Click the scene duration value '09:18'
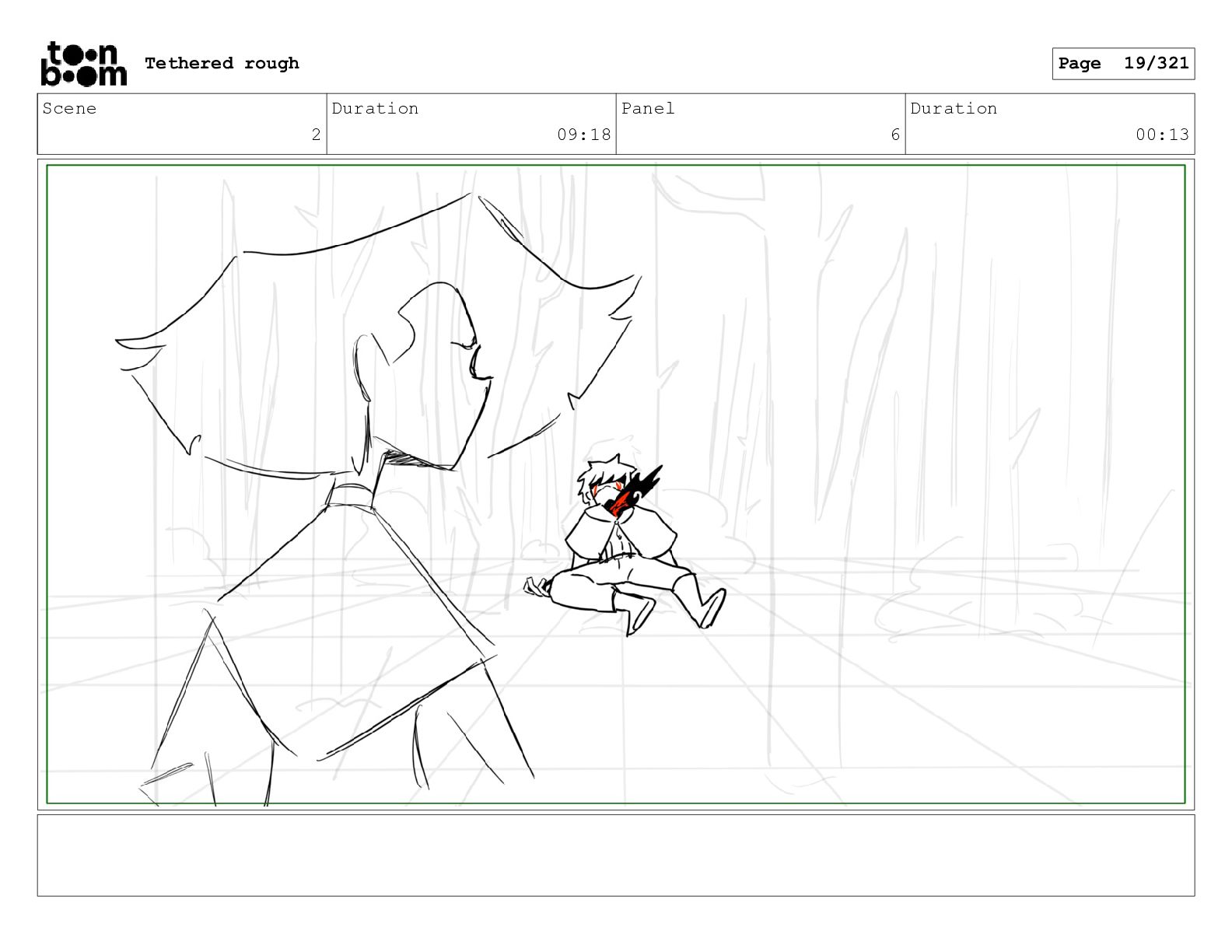The image size is (1232, 952). coord(584,135)
